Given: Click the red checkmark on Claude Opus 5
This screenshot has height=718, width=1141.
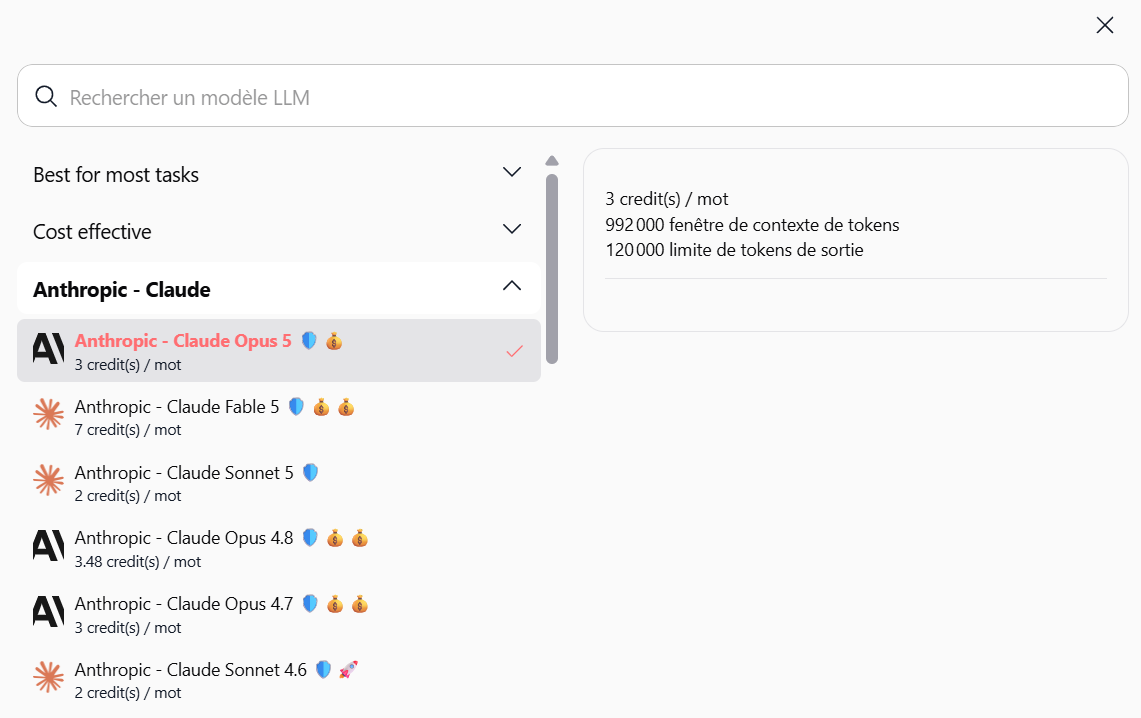Looking at the screenshot, I should click(x=514, y=351).
